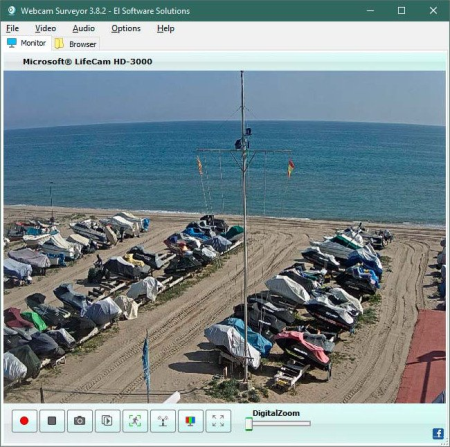Viewport: 450px width, 447px height.
Task: Take a snapshot using the camera icon
Action: (x=80, y=421)
